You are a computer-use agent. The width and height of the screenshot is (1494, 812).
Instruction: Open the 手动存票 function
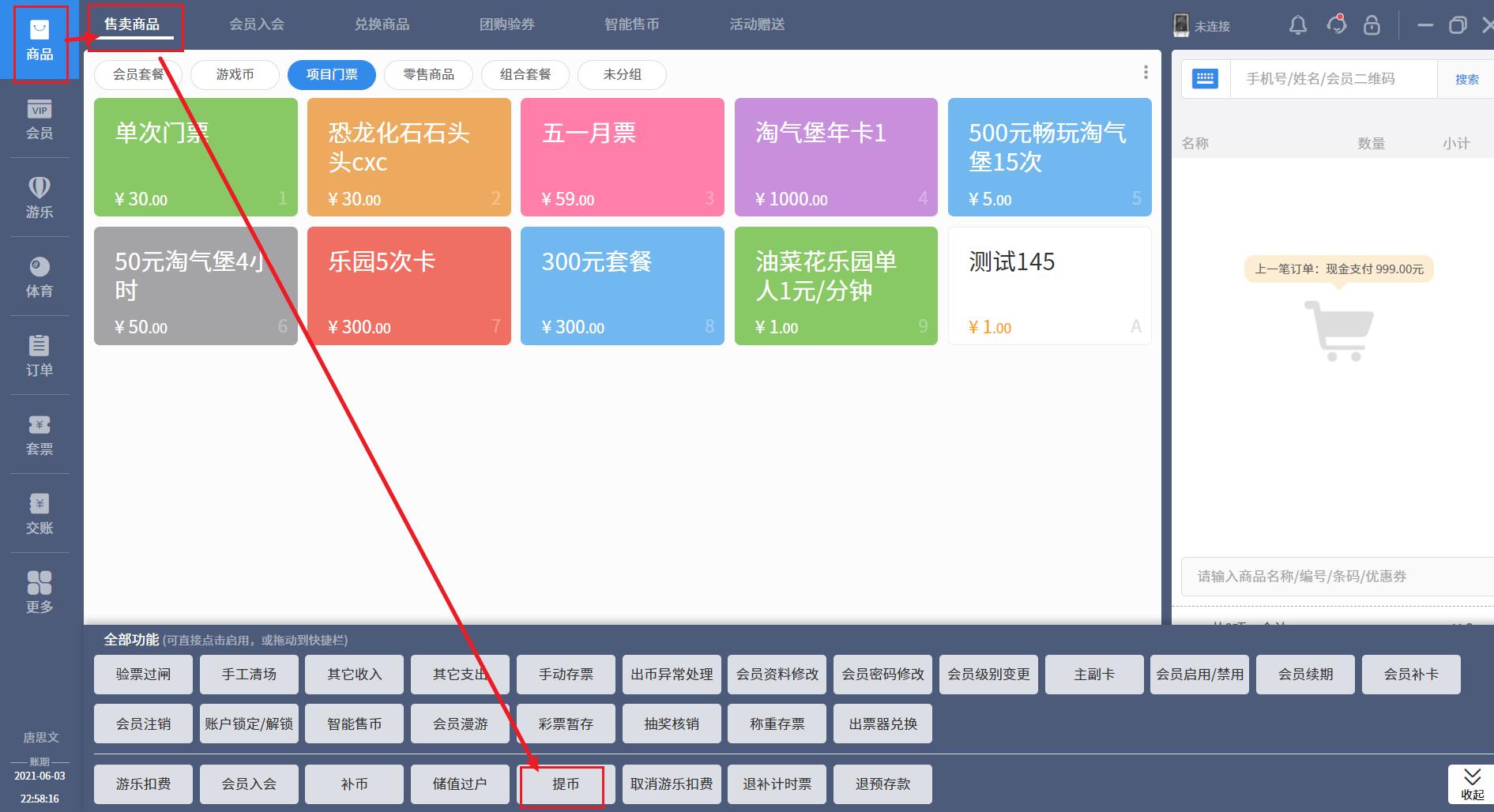566,675
